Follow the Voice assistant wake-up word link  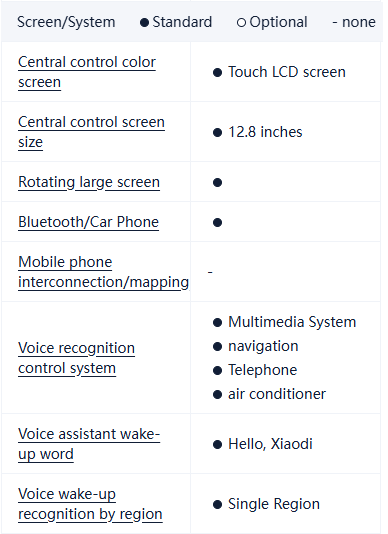coord(89,444)
